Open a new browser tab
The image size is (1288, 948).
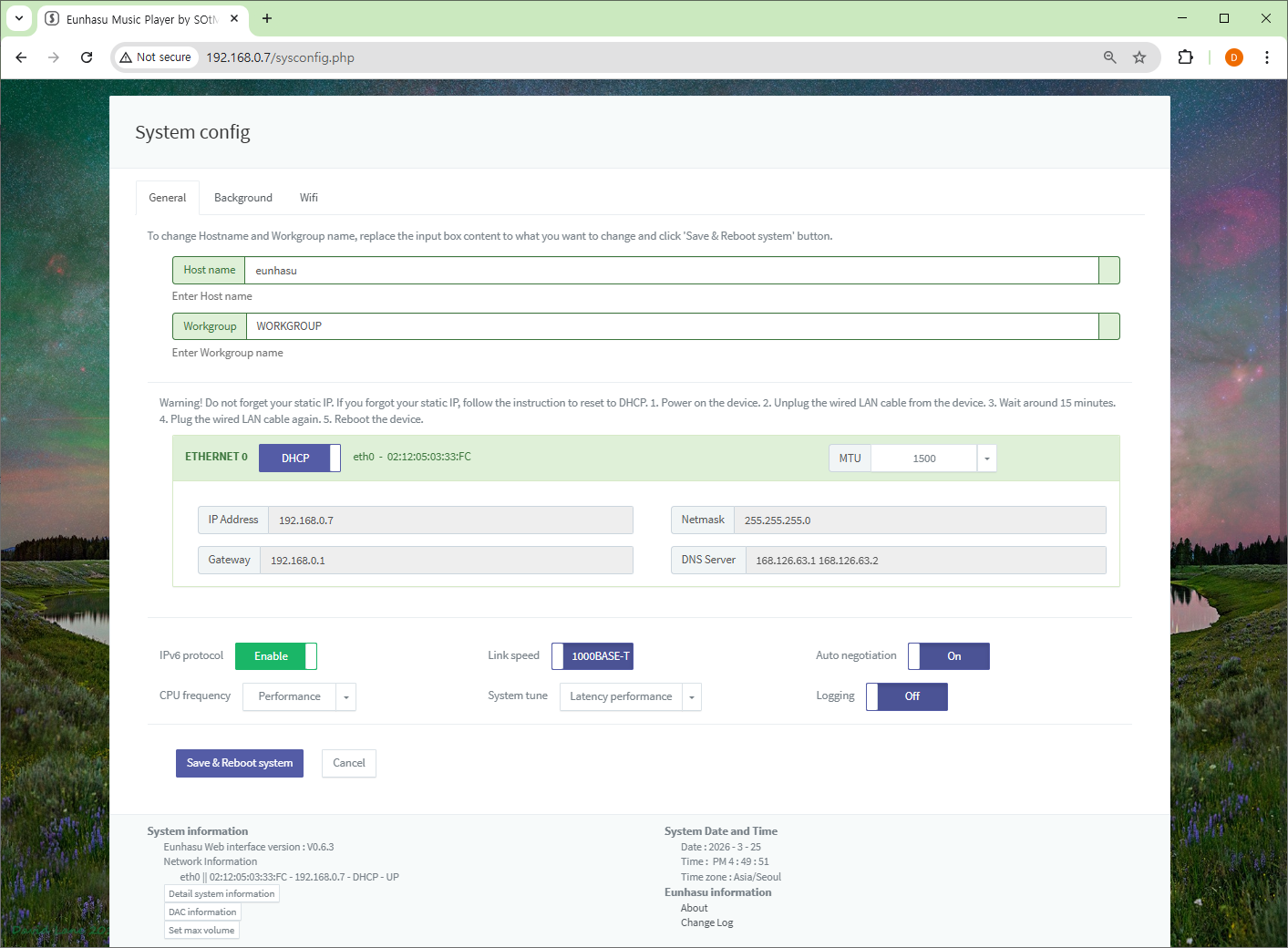[x=267, y=18]
